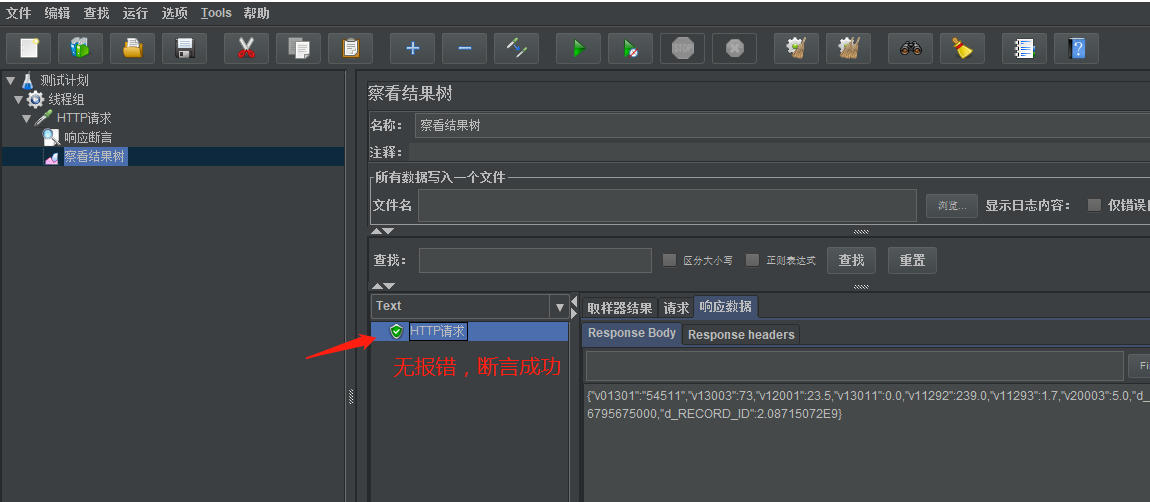Click split arrows above Text dropdown
The image size is (1150, 502).
pos(383,286)
